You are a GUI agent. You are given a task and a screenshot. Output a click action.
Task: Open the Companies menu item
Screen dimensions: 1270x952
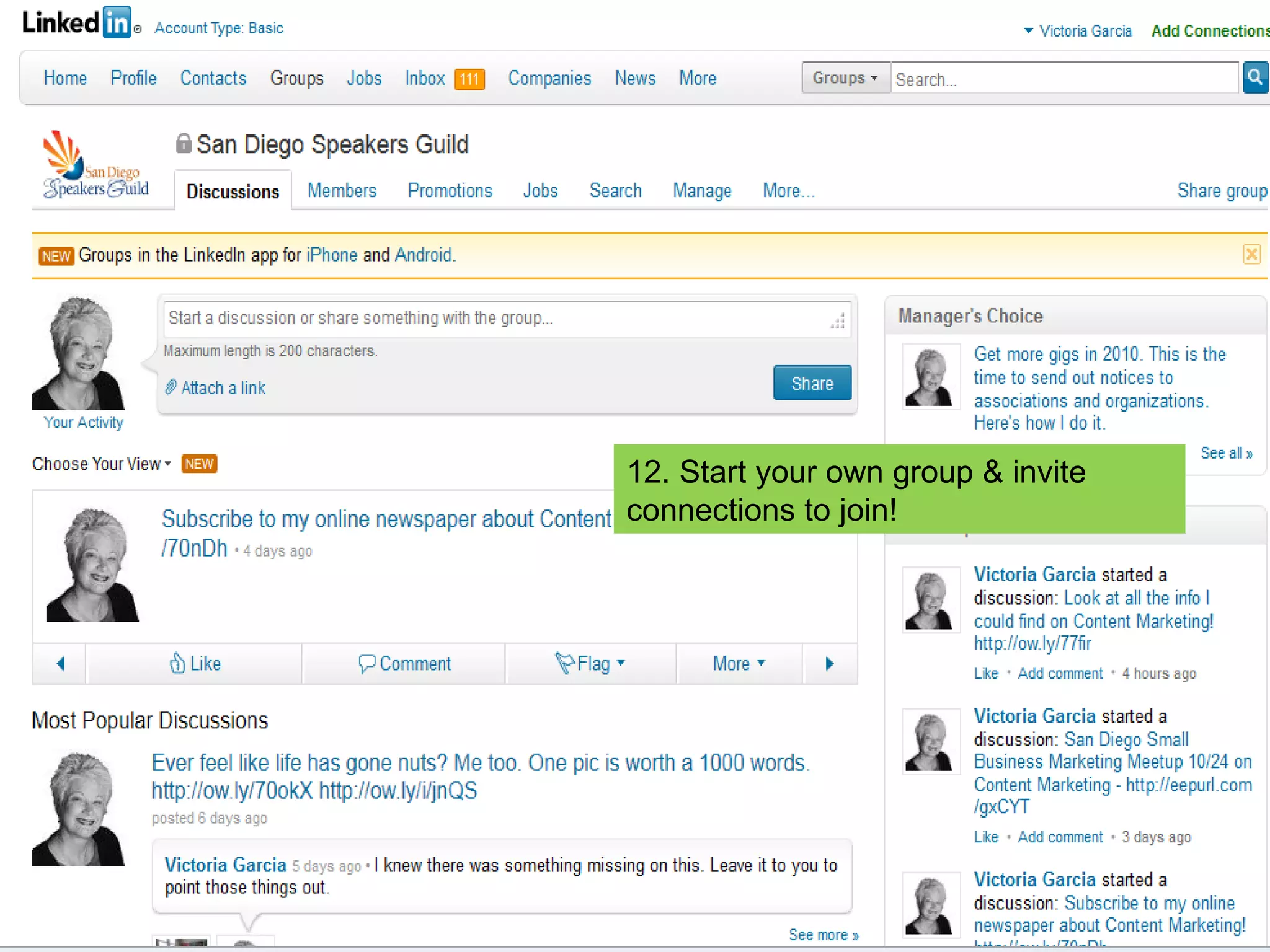click(550, 78)
